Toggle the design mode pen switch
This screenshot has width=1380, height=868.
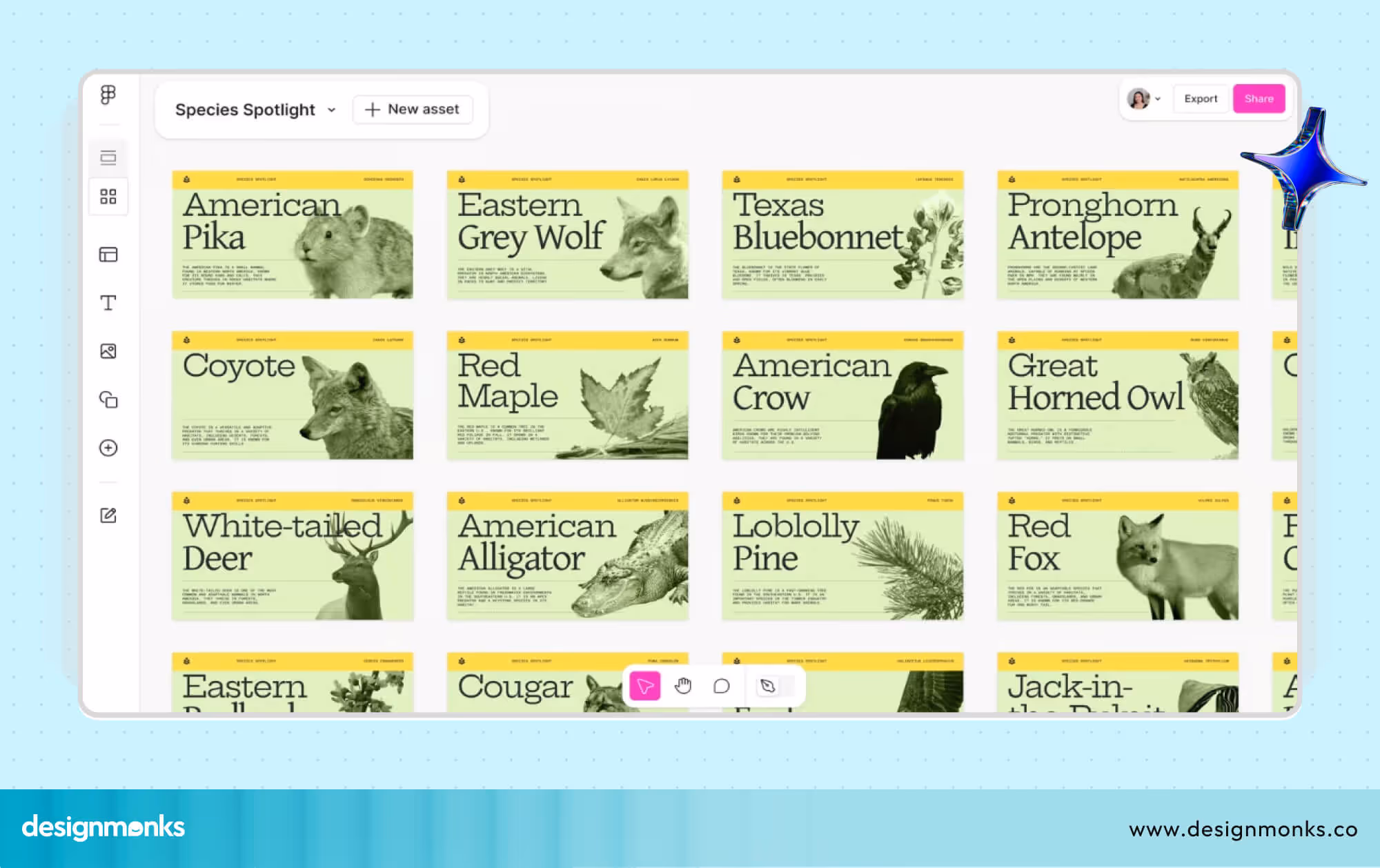pyautogui.click(x=774, y=686)
